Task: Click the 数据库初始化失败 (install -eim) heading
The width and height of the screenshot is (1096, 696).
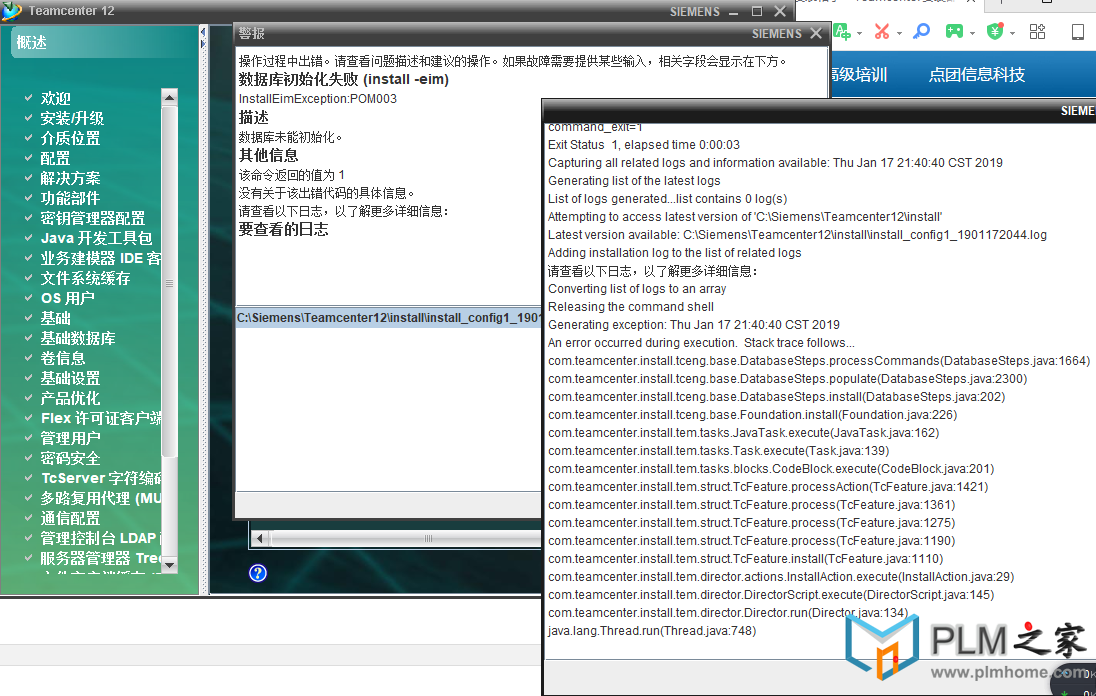Action: click(344, 80)
